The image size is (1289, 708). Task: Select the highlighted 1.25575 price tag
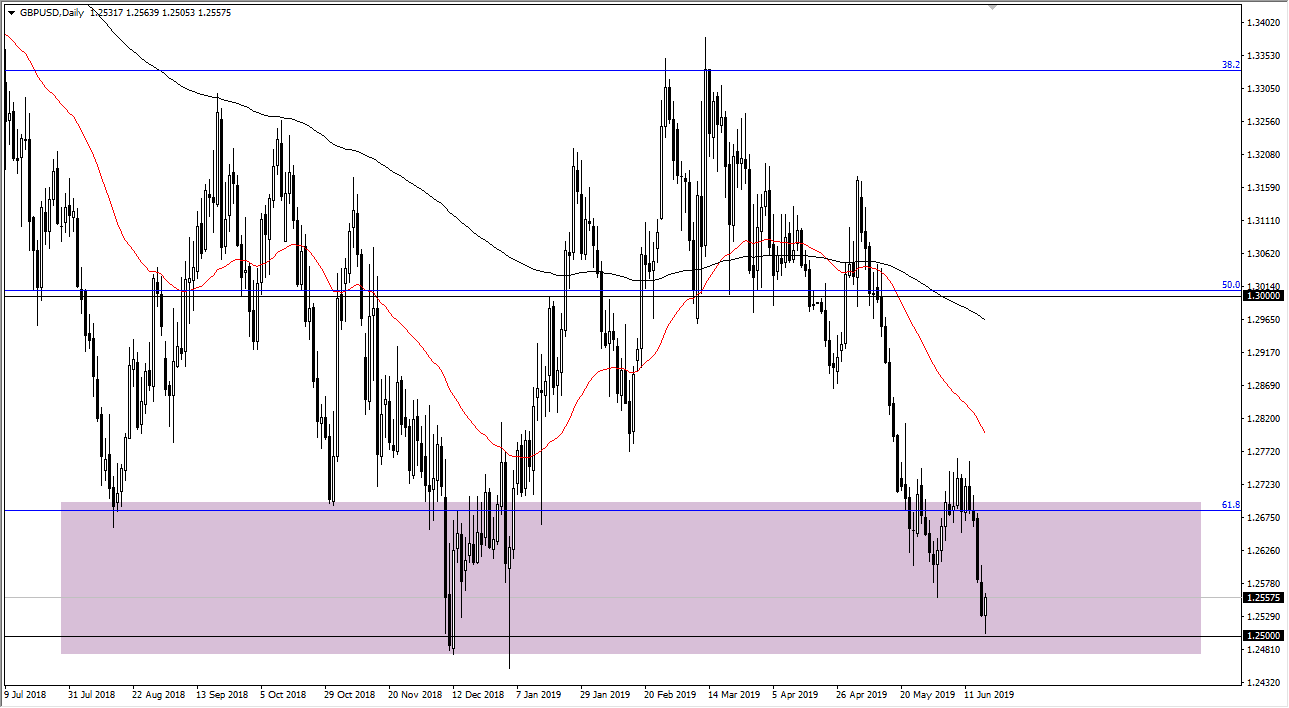pyautogui.click(x=1262, y=597)
